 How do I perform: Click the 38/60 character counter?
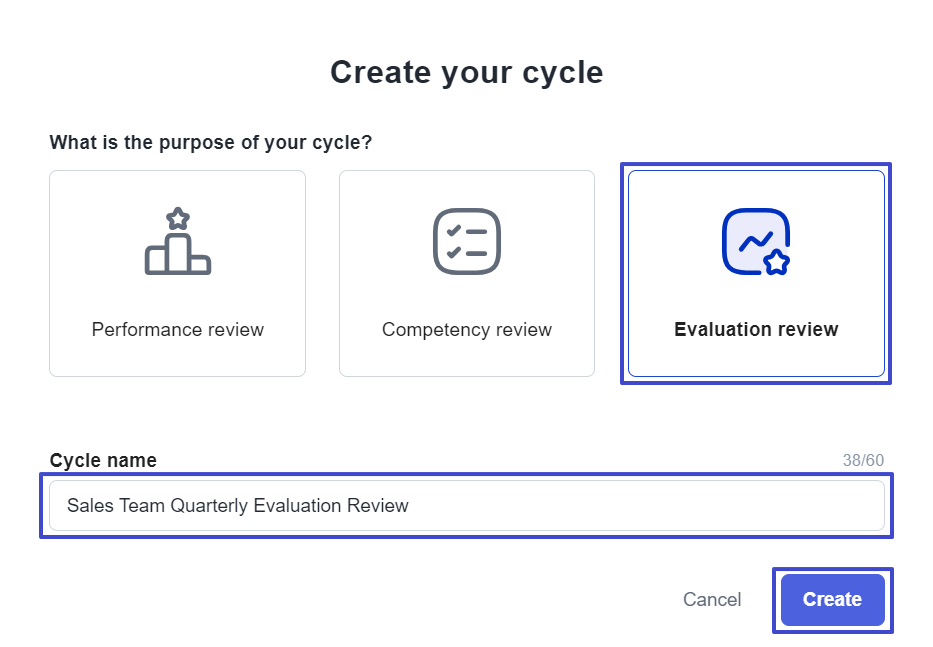[863, 460]
